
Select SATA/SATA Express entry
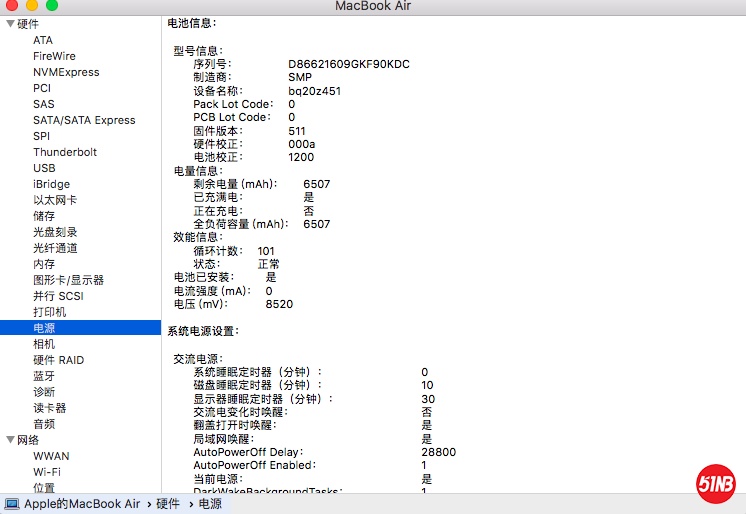[84, 120]
